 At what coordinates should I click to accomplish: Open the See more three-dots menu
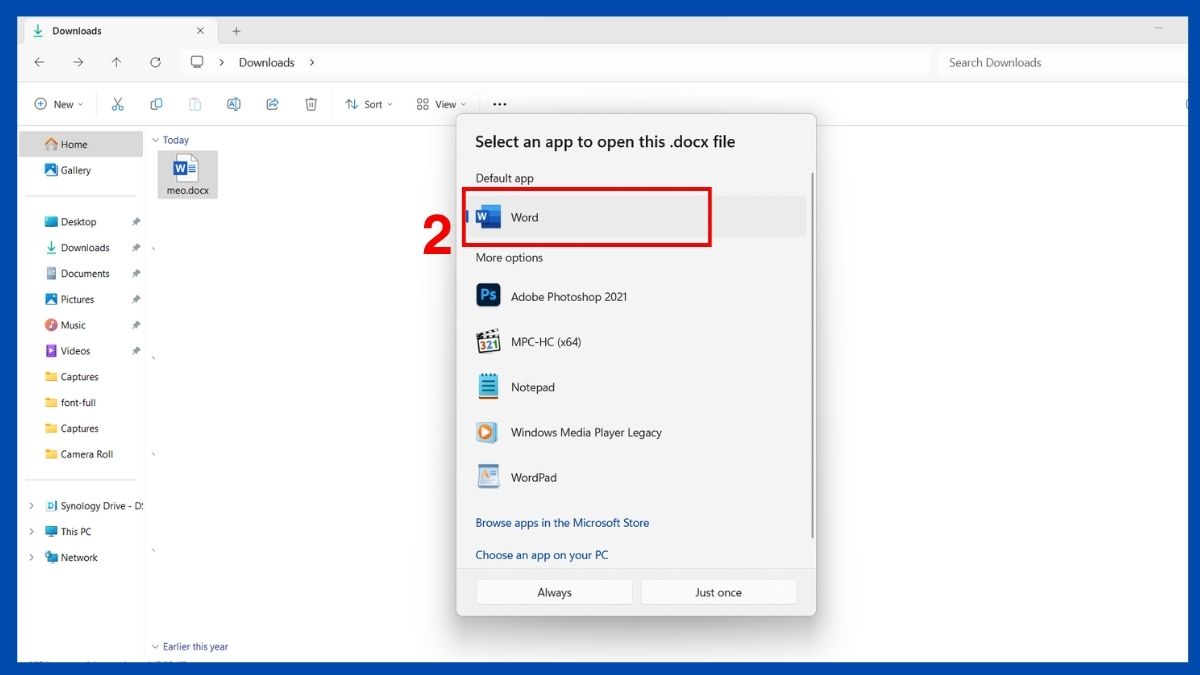tap(500, 104)
